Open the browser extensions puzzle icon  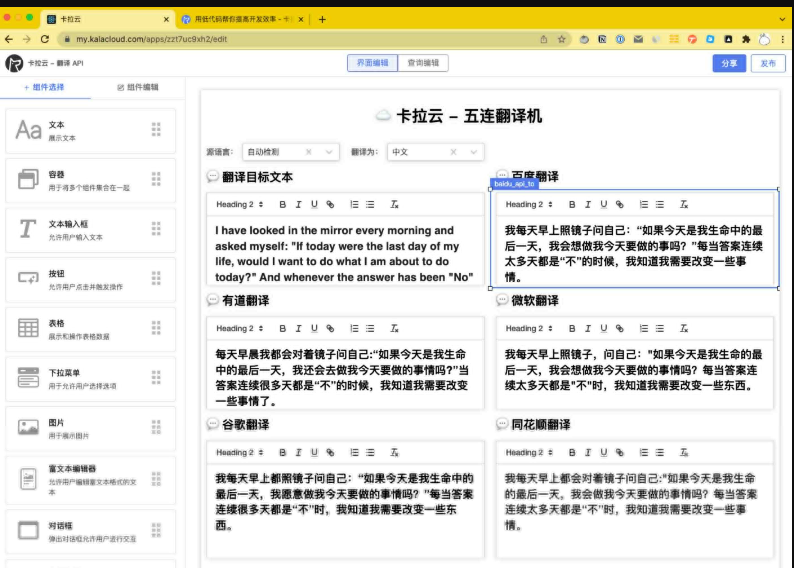[x=746, y=39]
